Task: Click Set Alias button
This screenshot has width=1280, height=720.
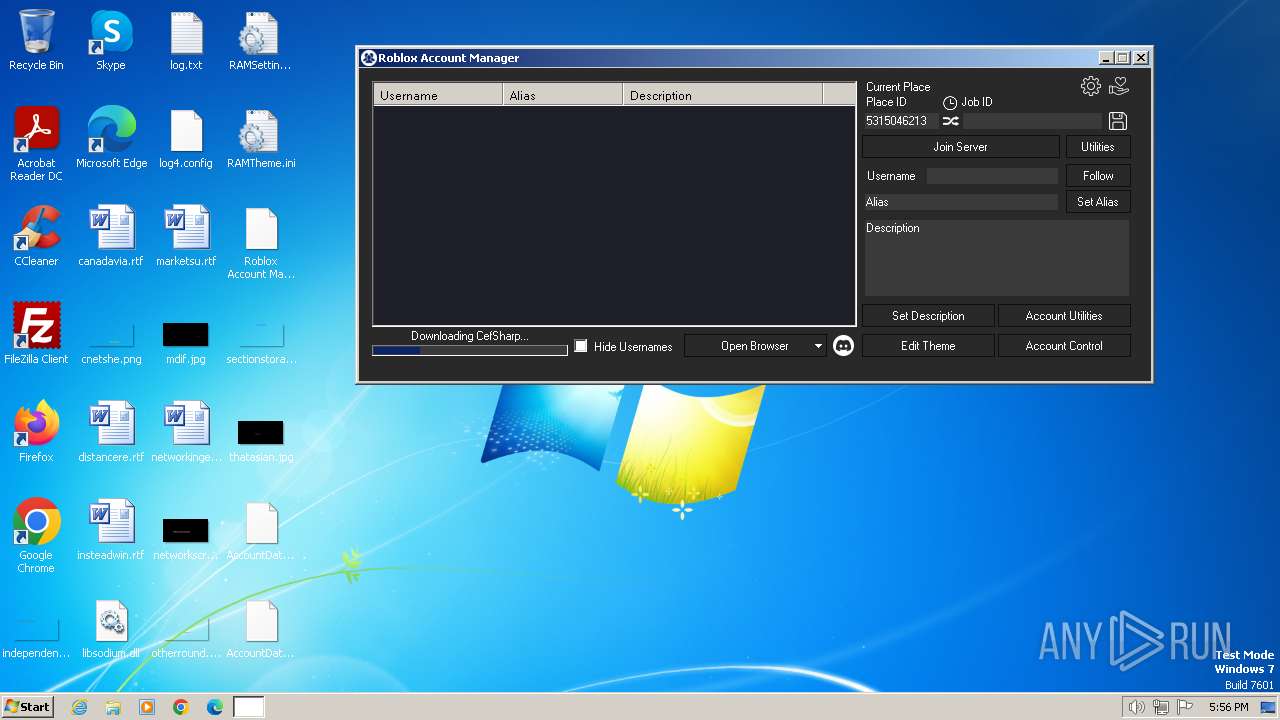Action: click(1098, 202)
